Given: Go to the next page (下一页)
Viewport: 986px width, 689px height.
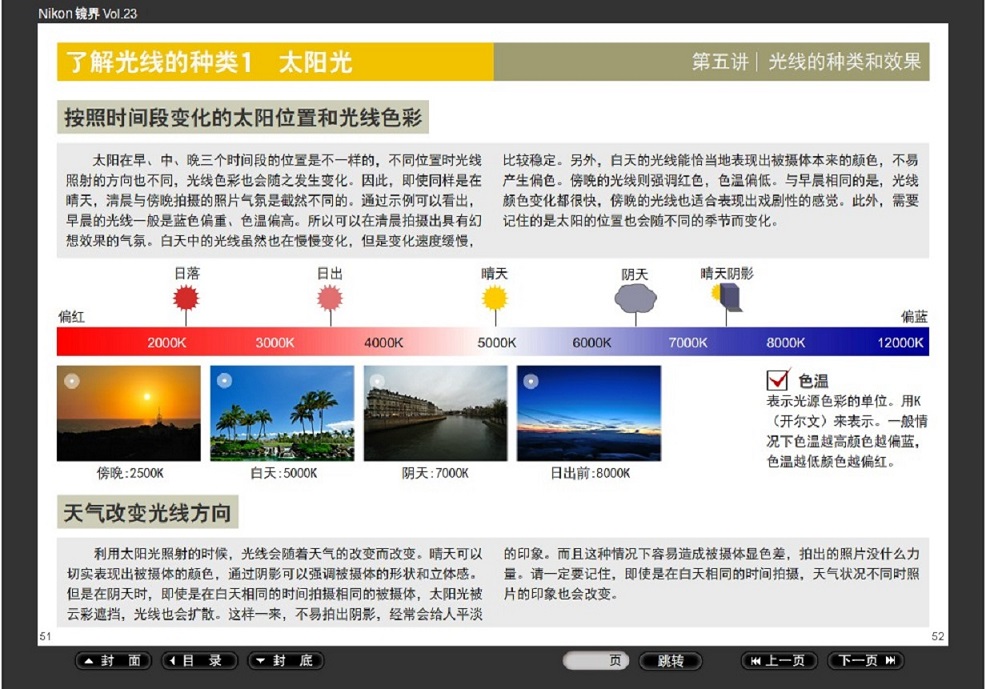Looking at the screenshot, I should tap(865, 661).
